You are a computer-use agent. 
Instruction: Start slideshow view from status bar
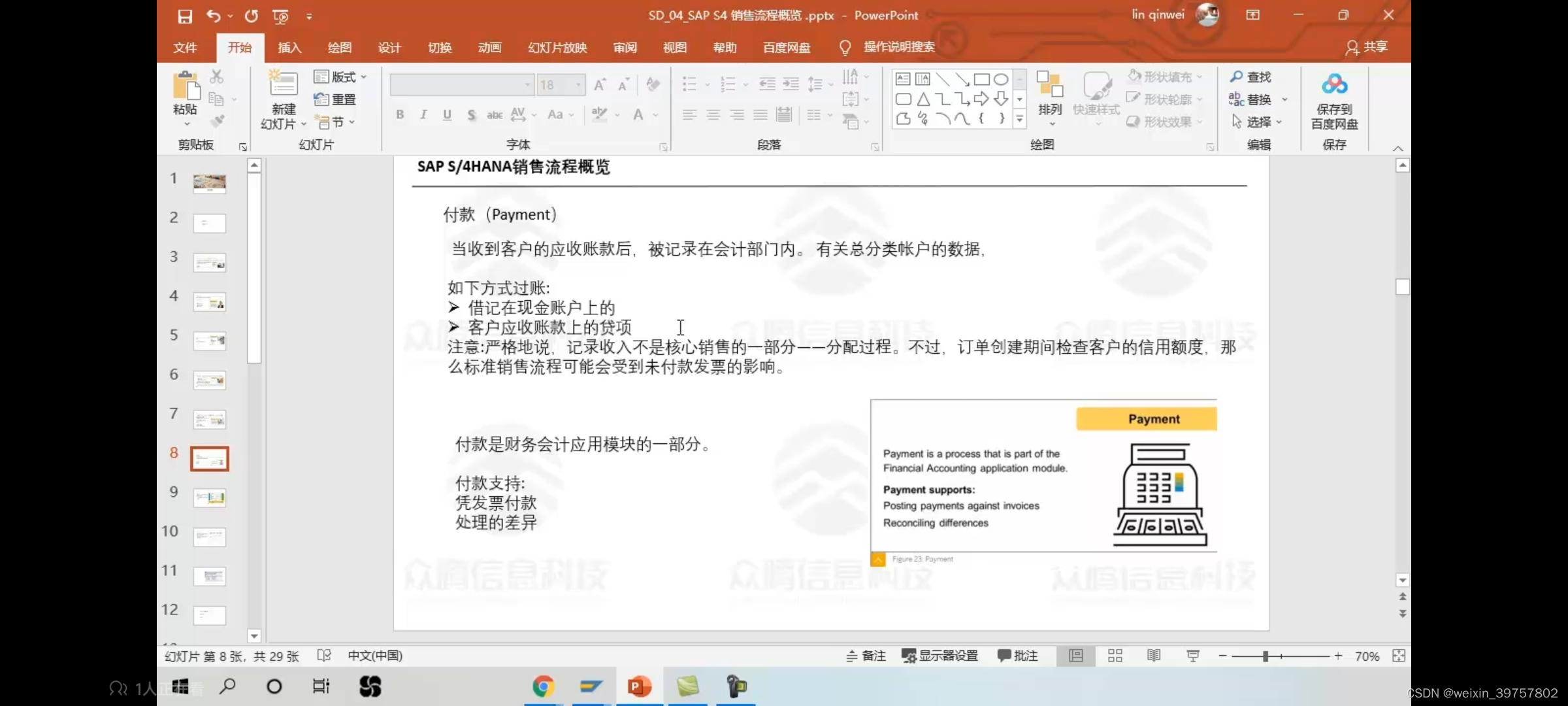tap(1193, 656)
